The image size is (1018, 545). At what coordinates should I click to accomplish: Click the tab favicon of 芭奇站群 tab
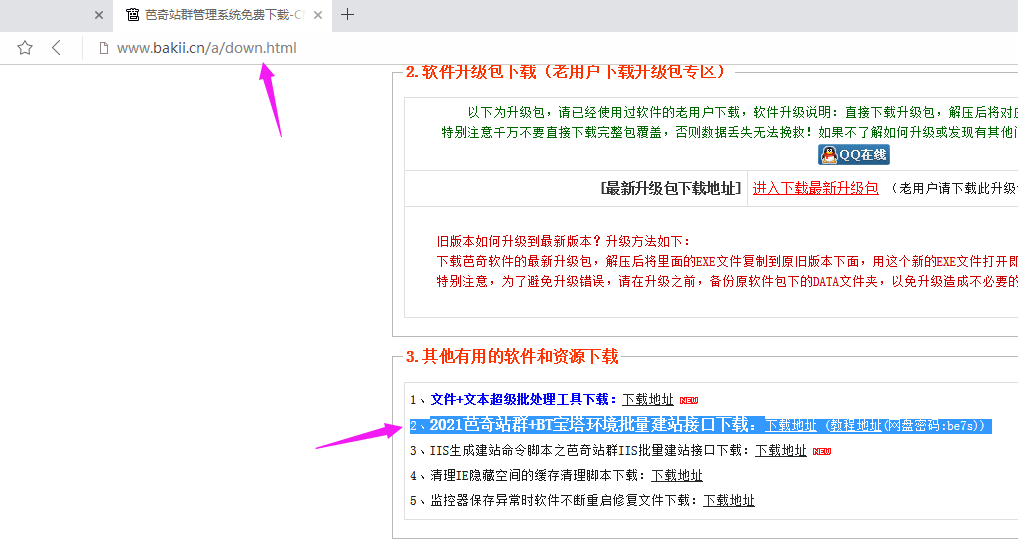(x=132, y=15)
